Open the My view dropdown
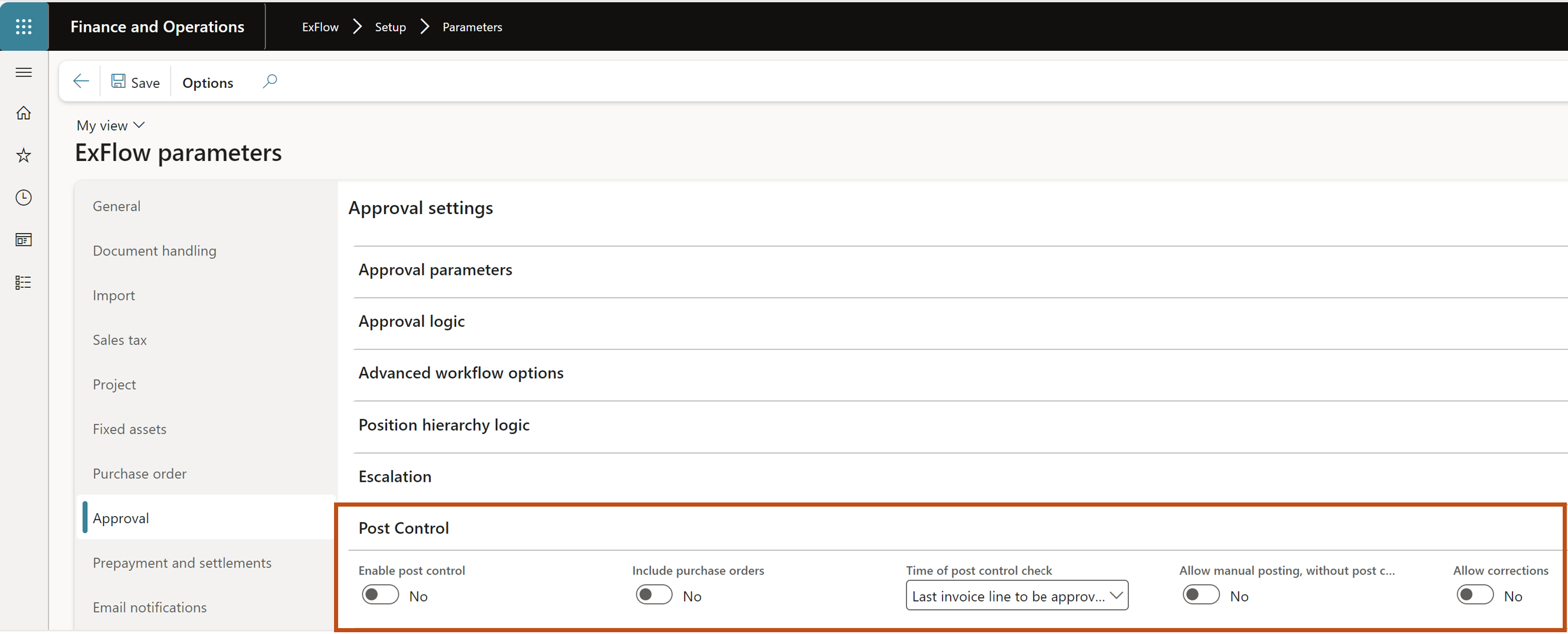 111,126
